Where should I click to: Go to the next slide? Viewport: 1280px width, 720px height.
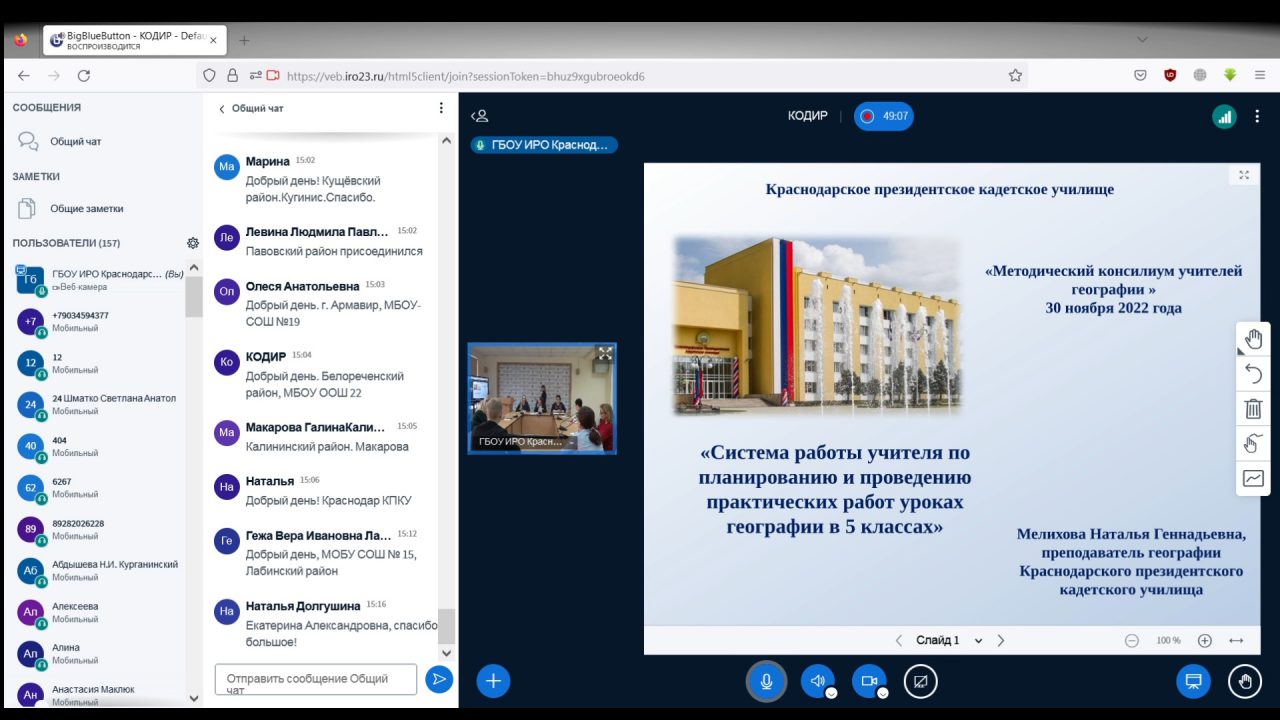(x=1000, y=640)
